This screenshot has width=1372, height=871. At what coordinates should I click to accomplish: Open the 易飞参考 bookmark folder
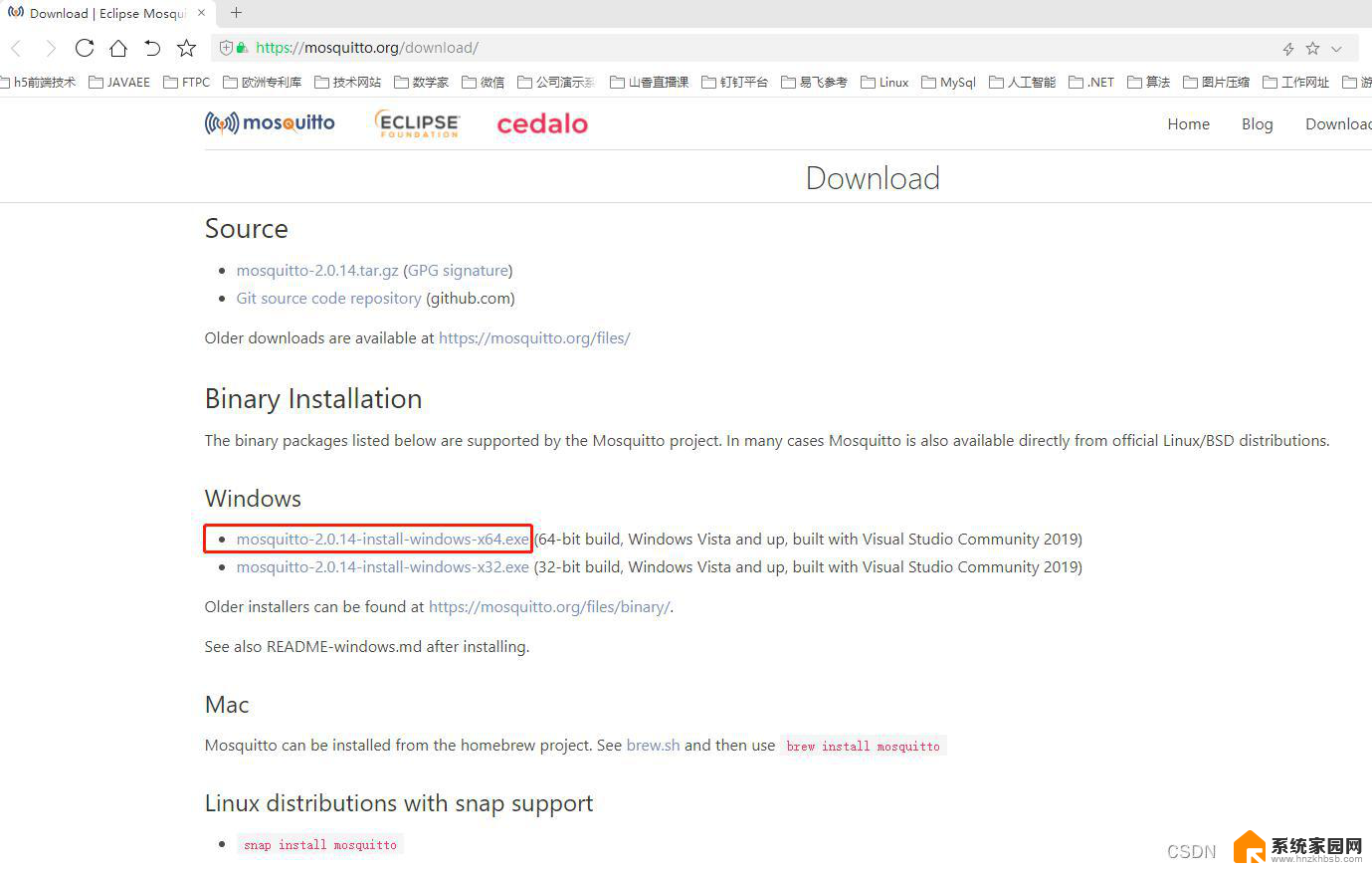(815, 82)
